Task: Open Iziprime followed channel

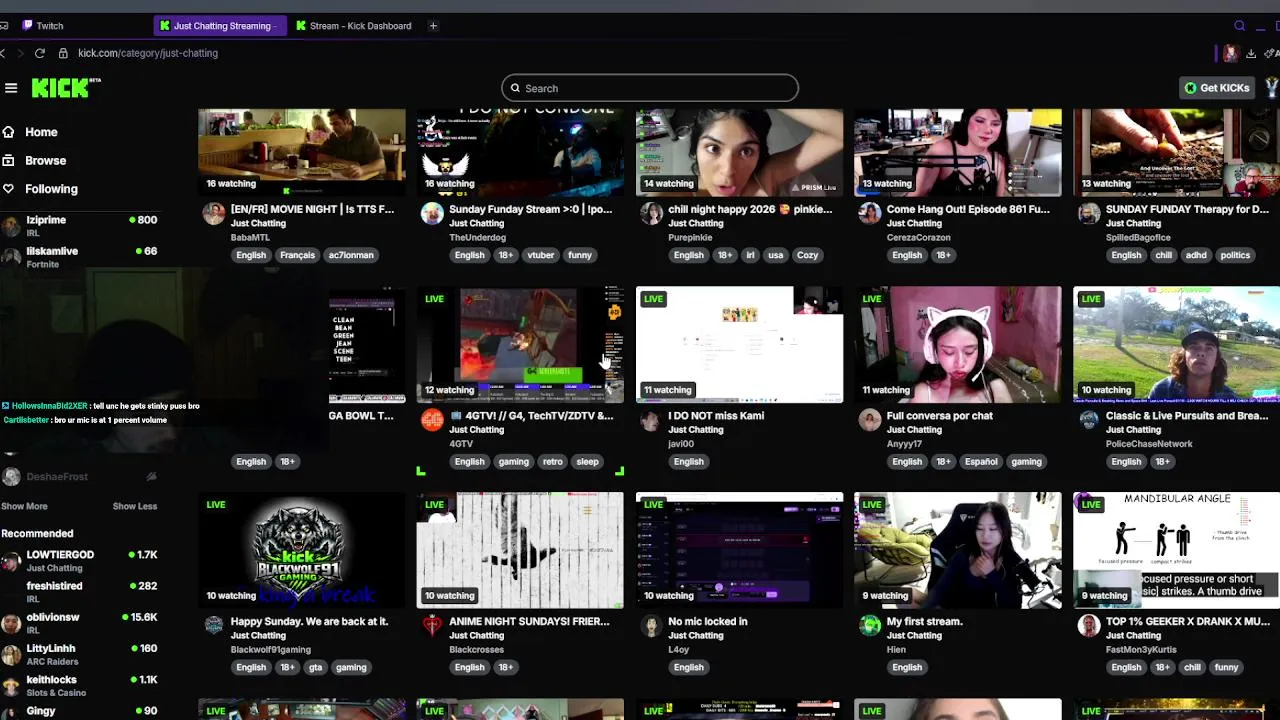Action: click(80, 226)
